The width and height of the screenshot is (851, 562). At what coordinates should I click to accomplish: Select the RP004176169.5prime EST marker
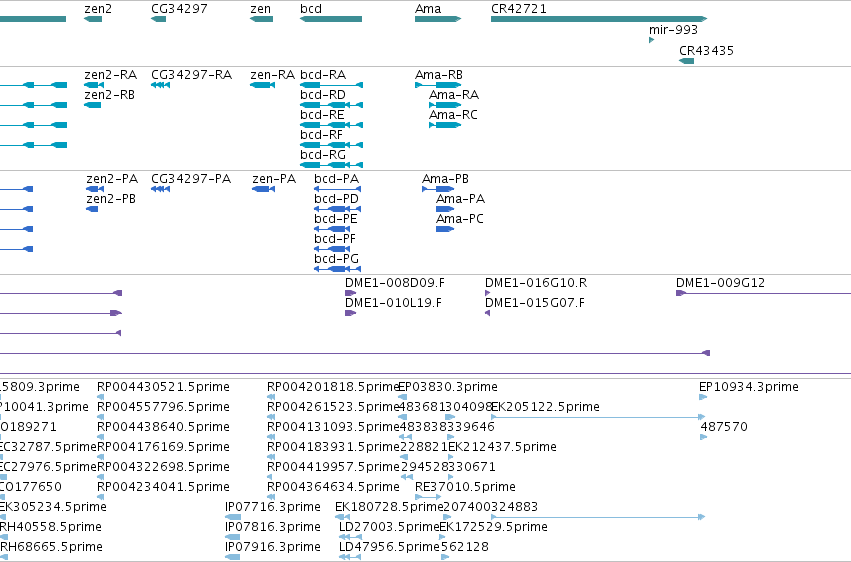pos(100,457)
